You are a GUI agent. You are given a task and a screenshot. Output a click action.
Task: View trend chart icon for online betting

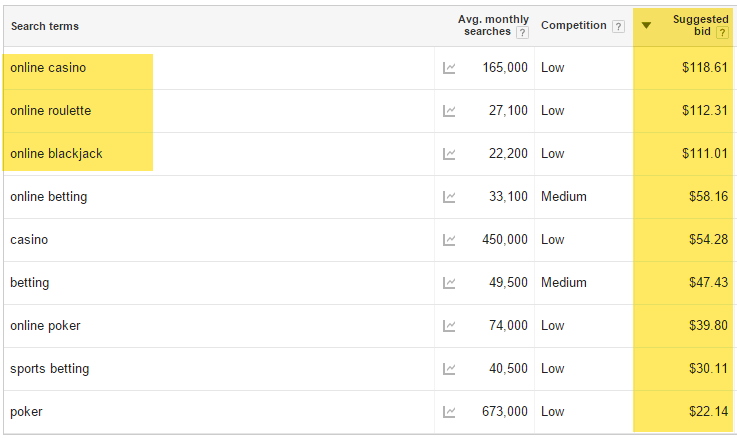pos(449,197)
